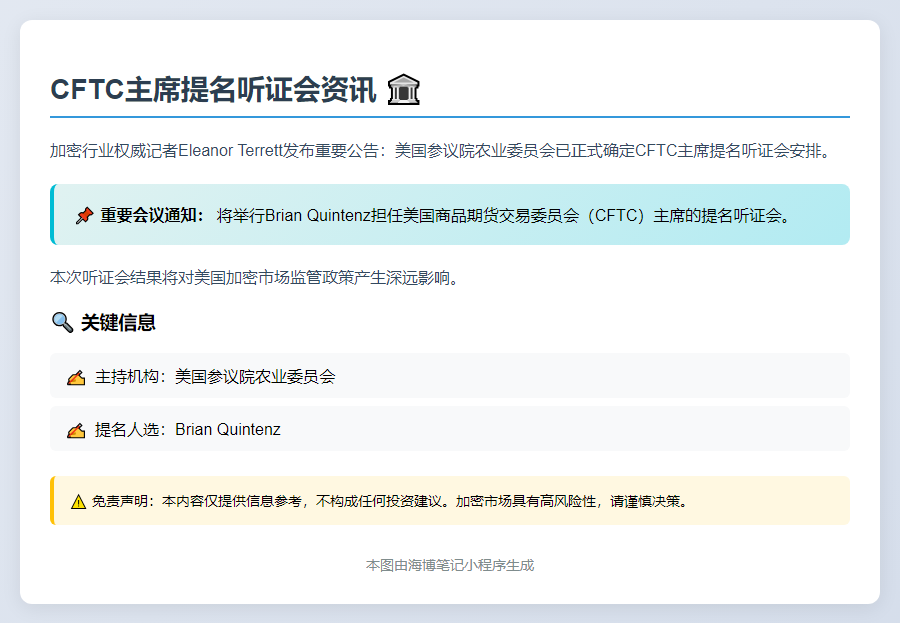Click the magnifying glass icon beside 关键信息
Screen dimensions: 900x623
click(63, 322)
